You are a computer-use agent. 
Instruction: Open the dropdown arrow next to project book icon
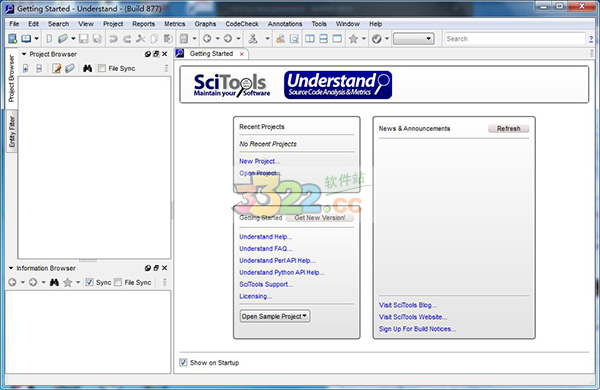pos(37,39)
